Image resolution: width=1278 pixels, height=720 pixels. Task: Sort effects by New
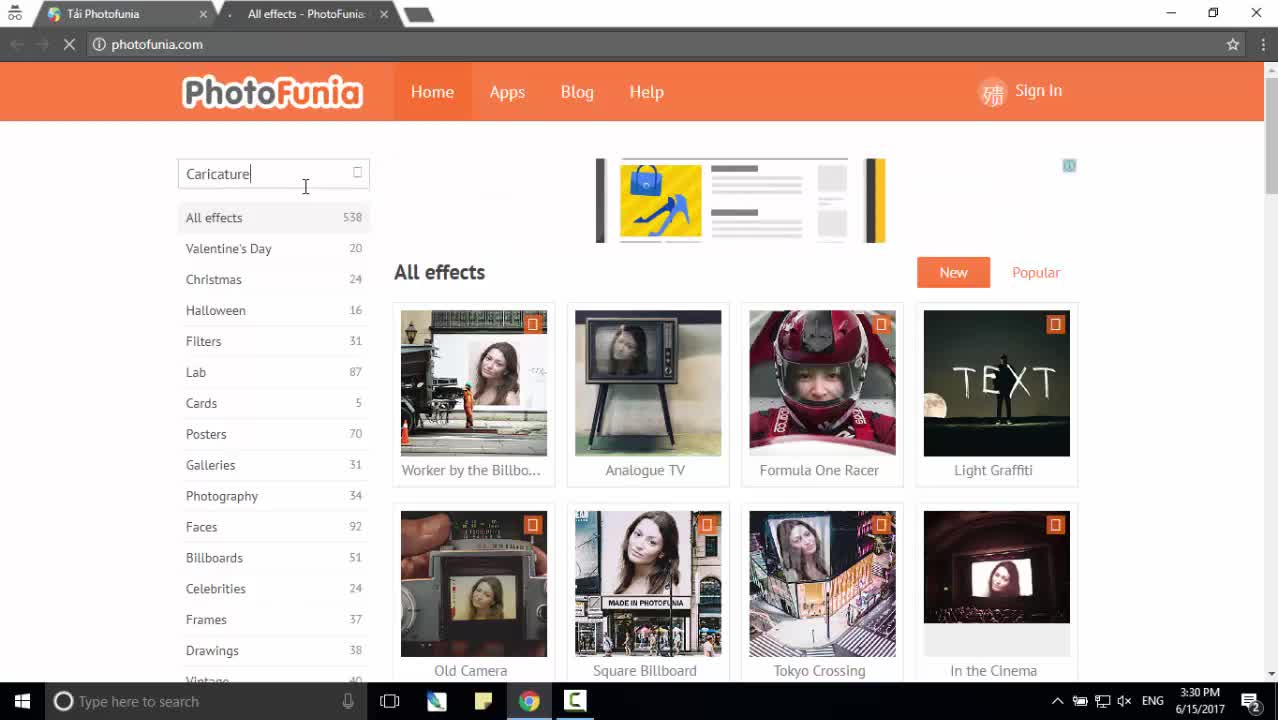tap(953, 272)
